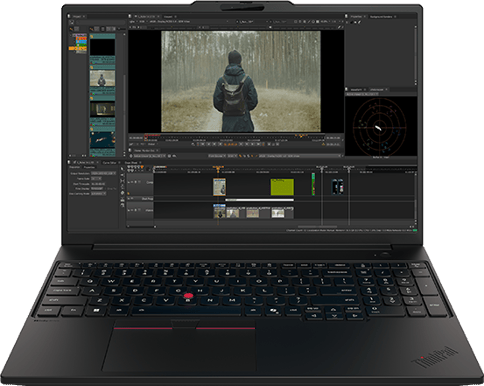This screenshot has height=386, width=484.
Task: Select the all-black clip thumbnail in the bin
Action: click(x=102, y=47)
